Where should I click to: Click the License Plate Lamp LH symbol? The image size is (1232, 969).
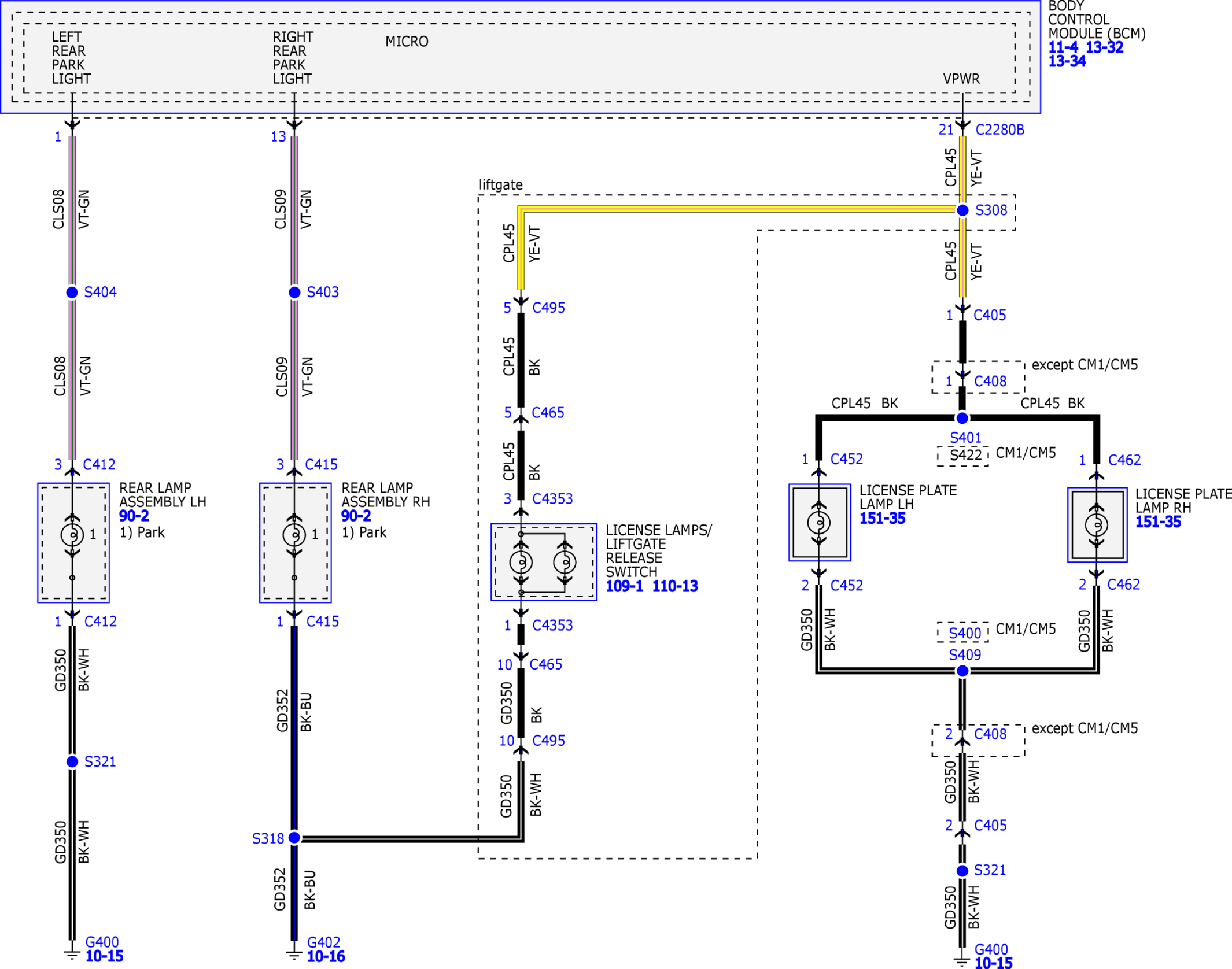pyautogui.click(x=820, y=523)
